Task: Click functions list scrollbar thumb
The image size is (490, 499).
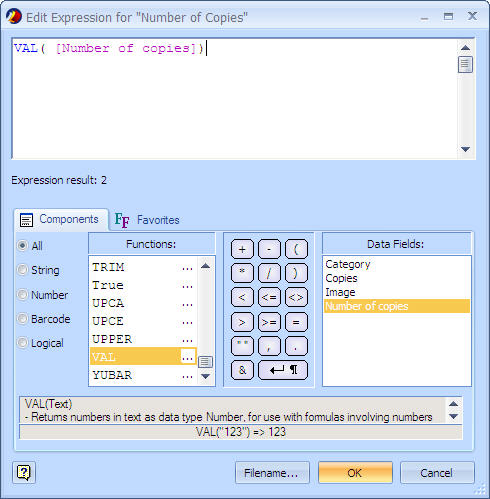Action: [205, 362]
